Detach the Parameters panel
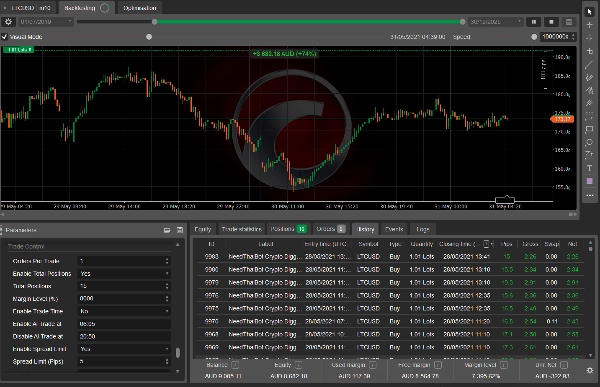This screenshot has width=600, height=387. 167,230
